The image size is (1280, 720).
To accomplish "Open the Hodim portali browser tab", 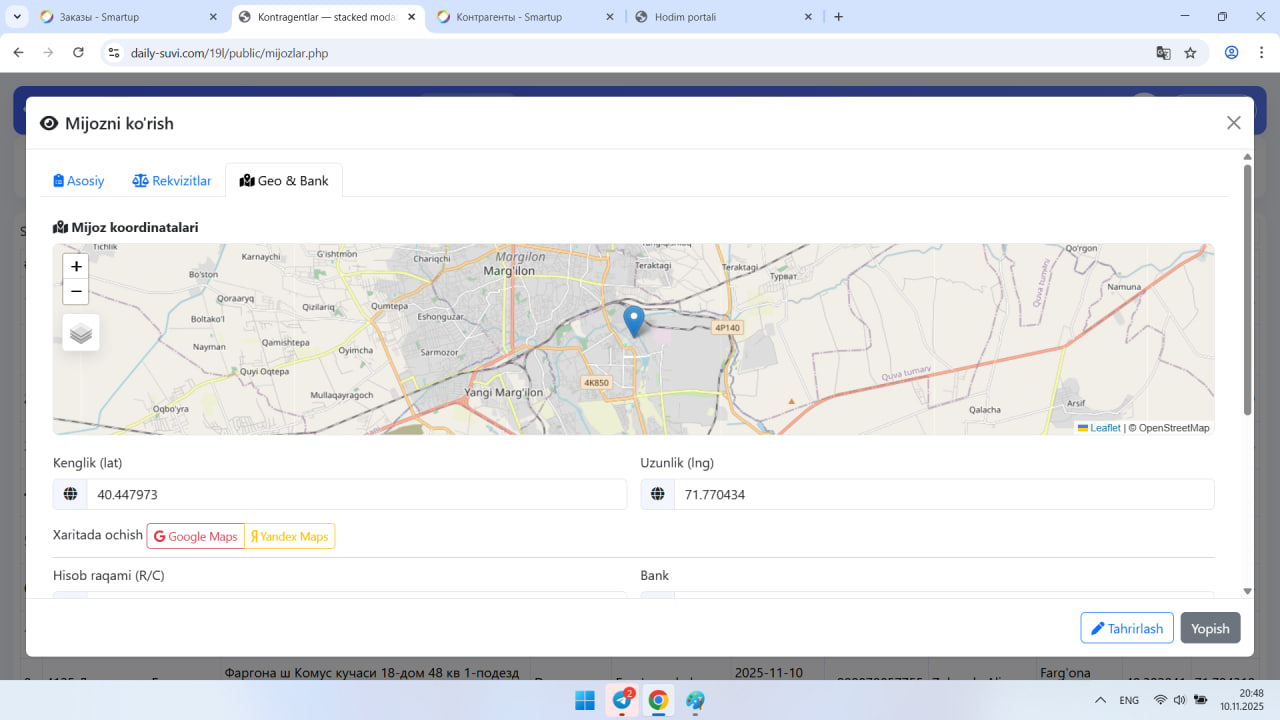I will (720, 17).
